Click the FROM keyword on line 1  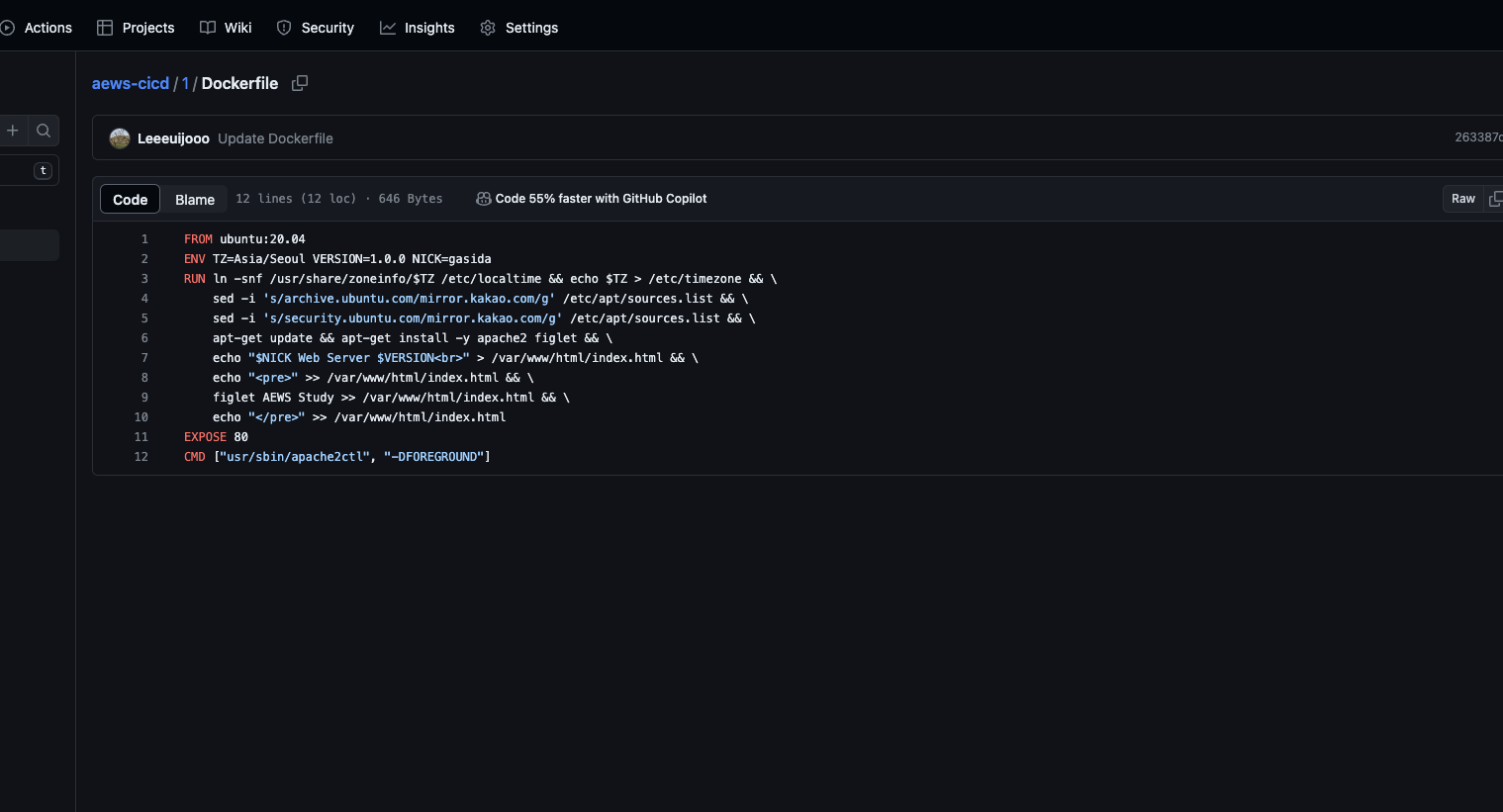click(198, 239)
